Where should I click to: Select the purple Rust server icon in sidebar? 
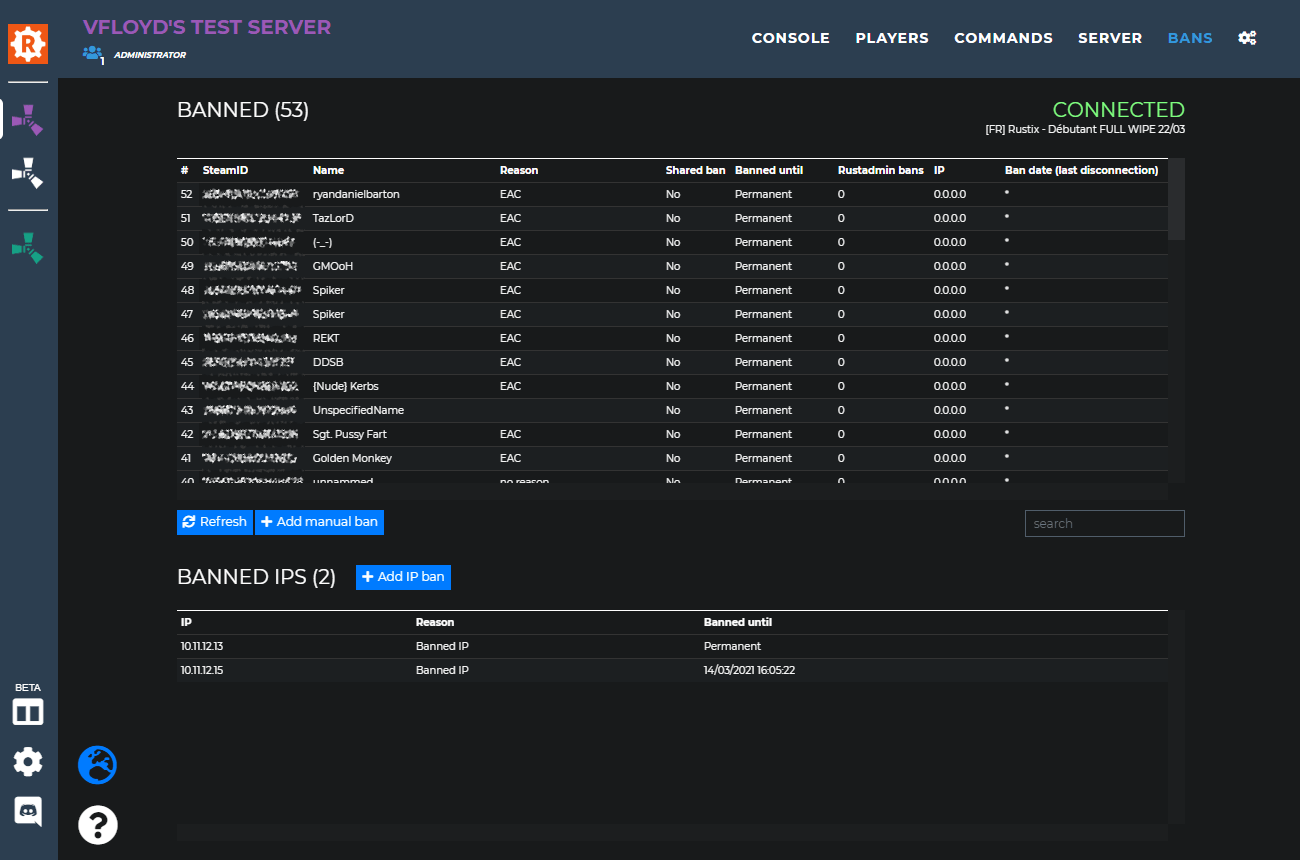click(x=27, y=119)
